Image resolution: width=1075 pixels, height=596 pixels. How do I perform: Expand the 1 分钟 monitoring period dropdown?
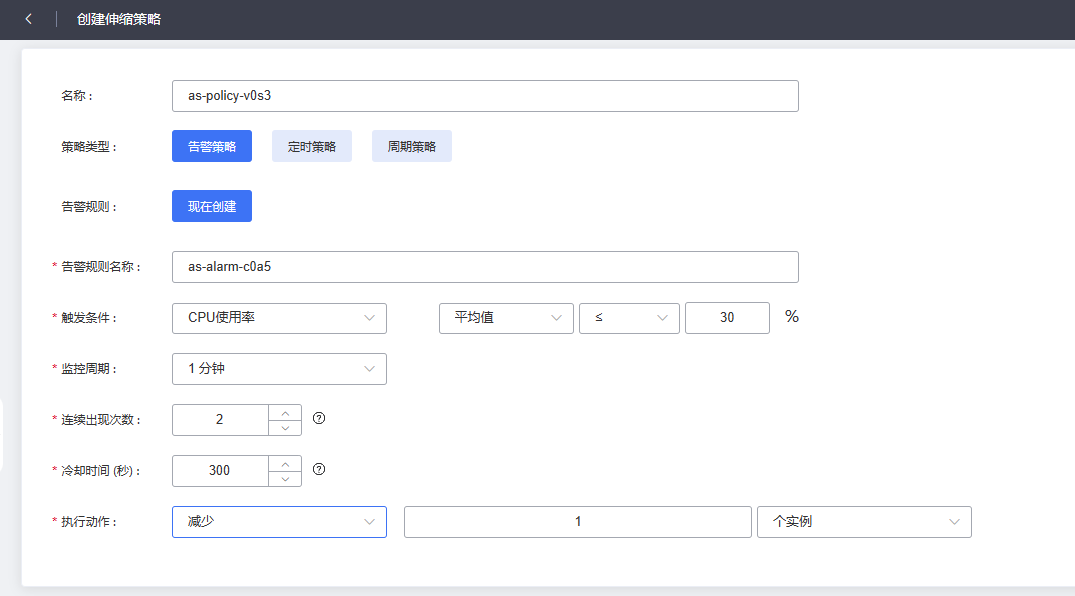tap(279, 369)
